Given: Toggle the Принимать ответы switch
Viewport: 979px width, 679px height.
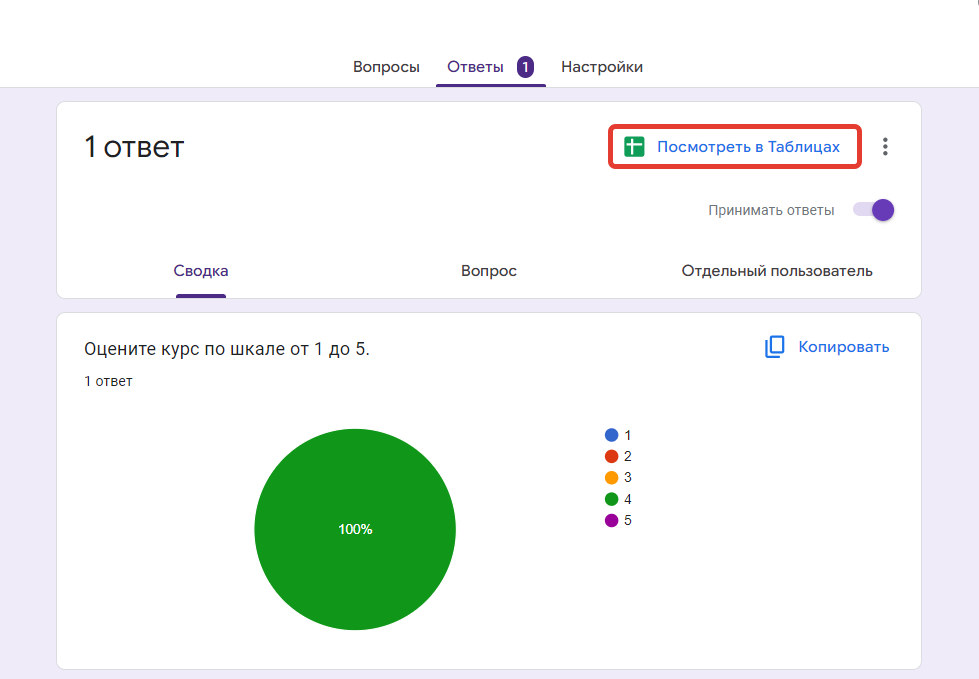Looking at the screenshot, I should pyautogui.click(x=873, y=210).
